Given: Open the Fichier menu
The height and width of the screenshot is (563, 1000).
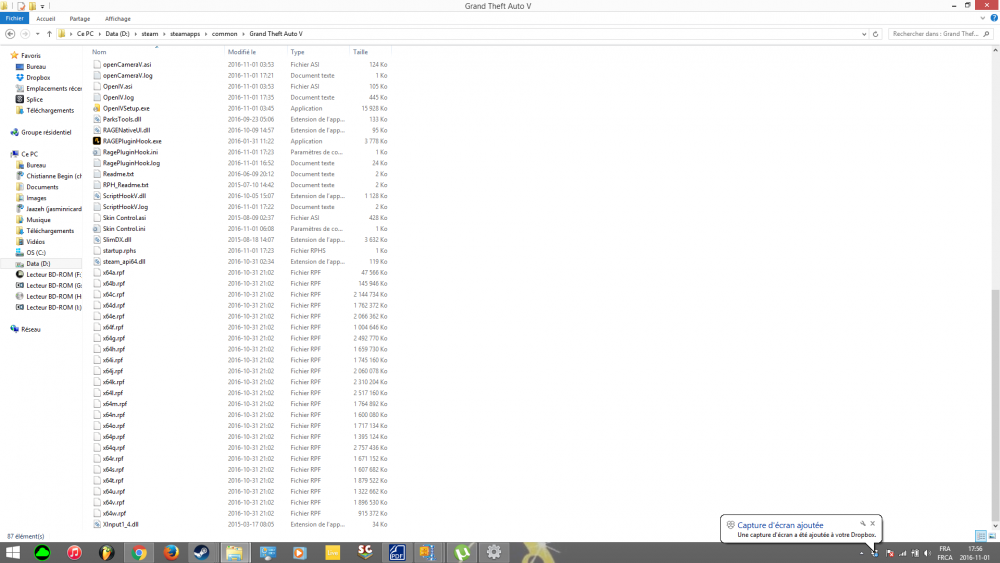Looking at the screenshot, I should coord(14,18).
